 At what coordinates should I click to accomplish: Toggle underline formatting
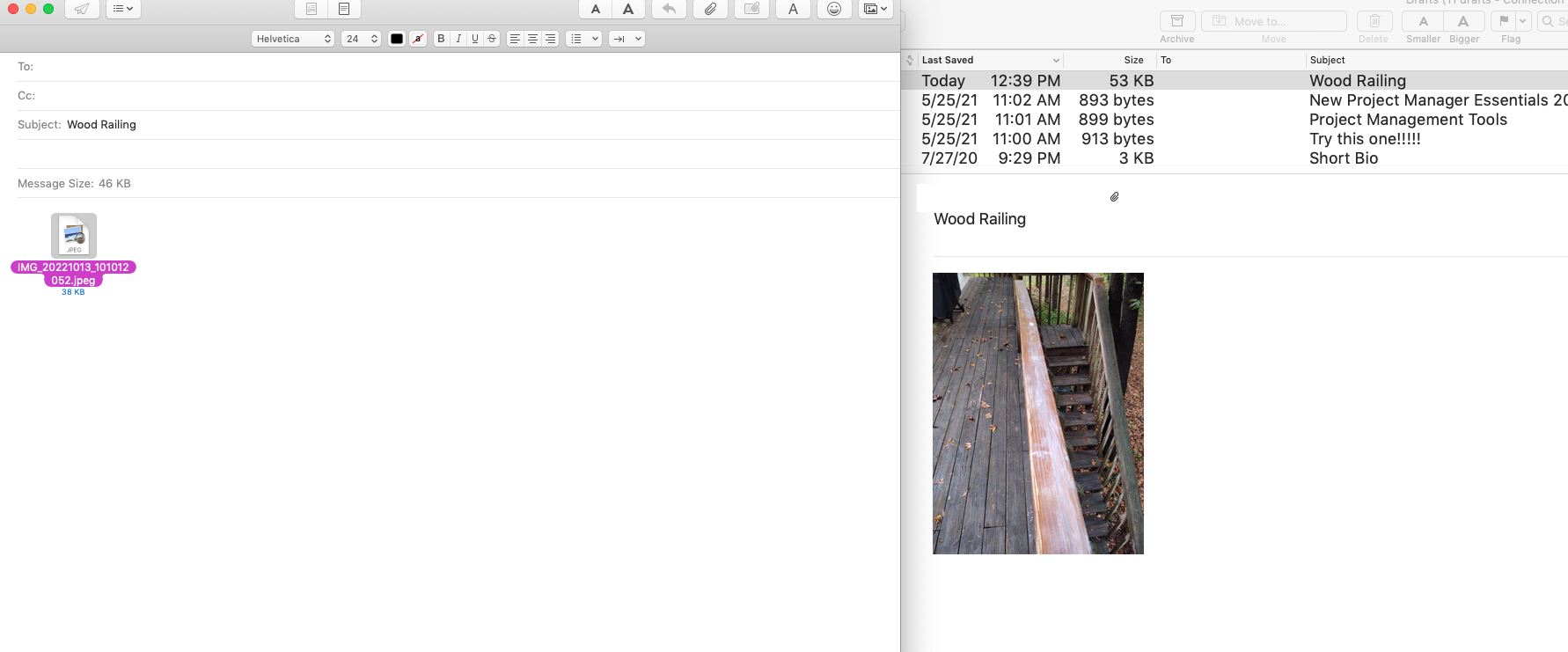475,39
